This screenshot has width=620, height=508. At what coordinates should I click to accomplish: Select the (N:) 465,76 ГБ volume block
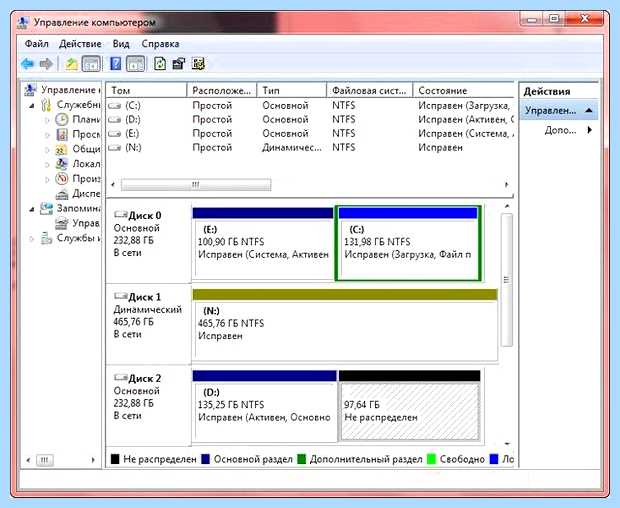pyautogui.click(x=345, y=325)
